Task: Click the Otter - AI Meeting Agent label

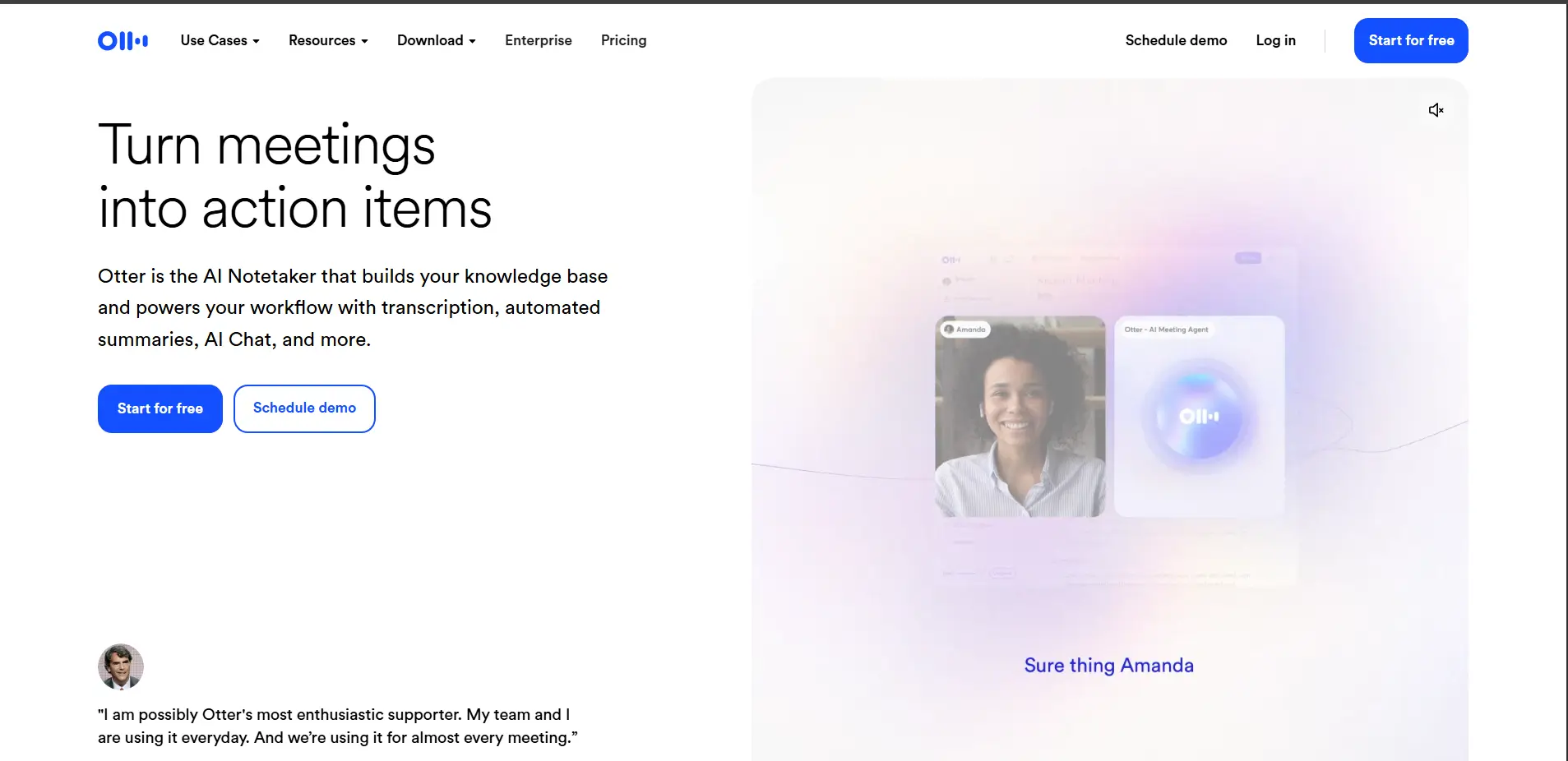Action: (1166, 330)
